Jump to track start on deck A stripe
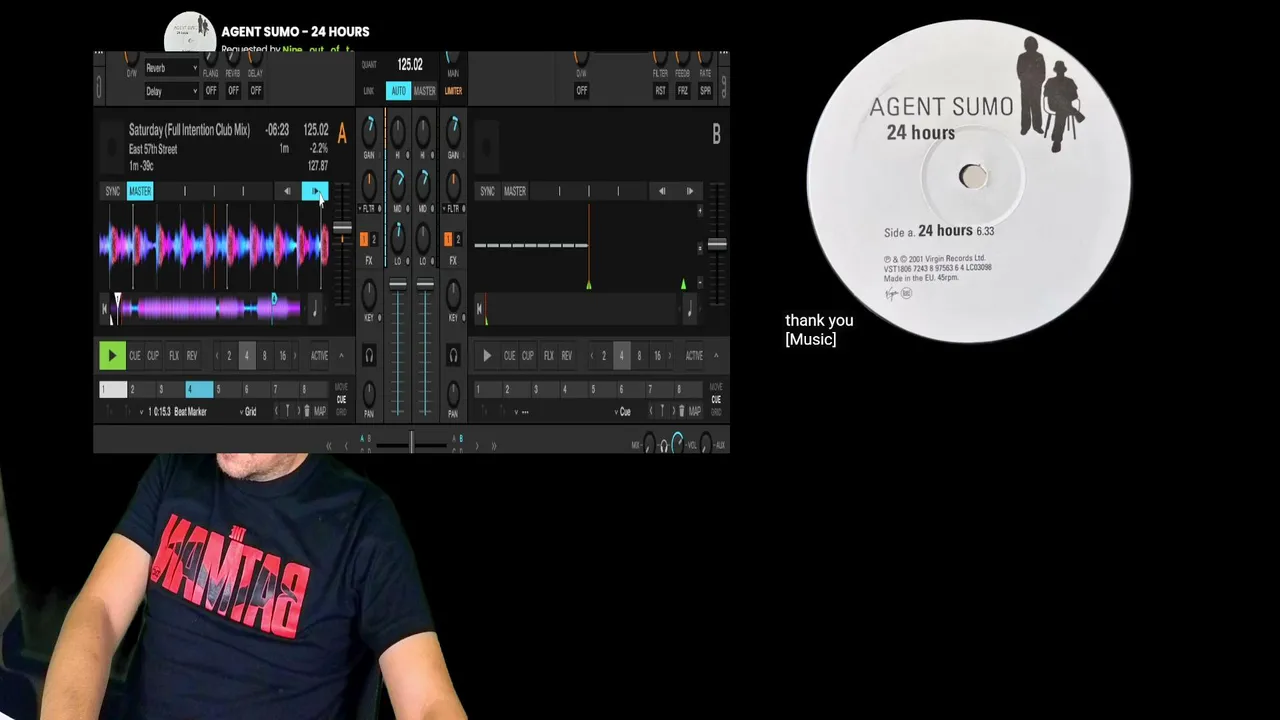Viewport: 1280px width, 720px height. point(105,310)
